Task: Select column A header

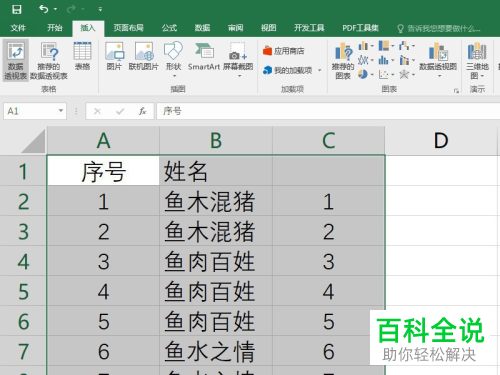Action: [103, 140]
